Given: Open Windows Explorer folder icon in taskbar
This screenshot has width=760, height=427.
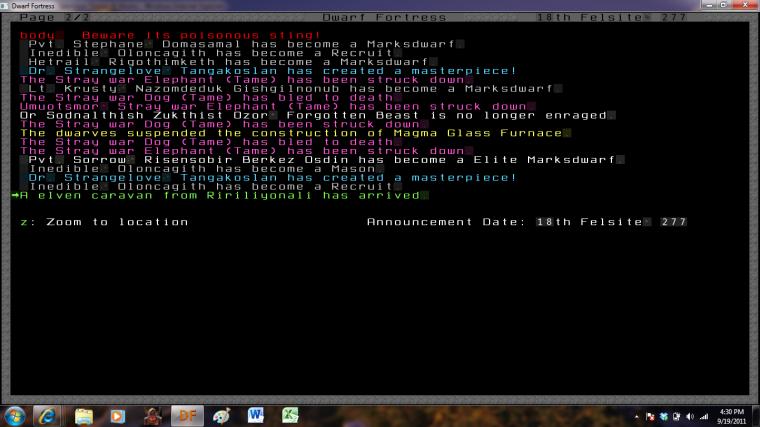Looking at the screenshot, I should tap(84, 416).
